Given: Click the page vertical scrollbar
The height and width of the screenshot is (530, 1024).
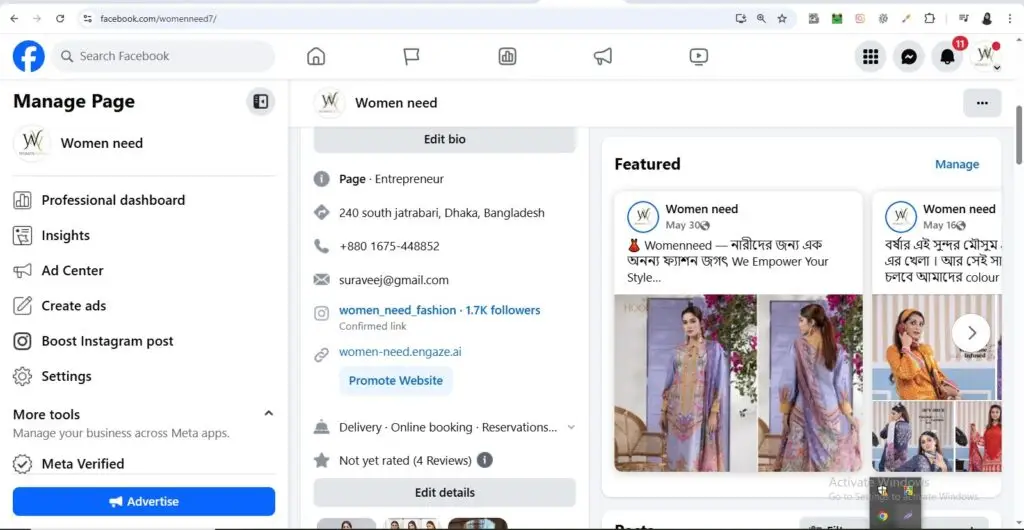Looking at the screenshot, I should 1019,135.
